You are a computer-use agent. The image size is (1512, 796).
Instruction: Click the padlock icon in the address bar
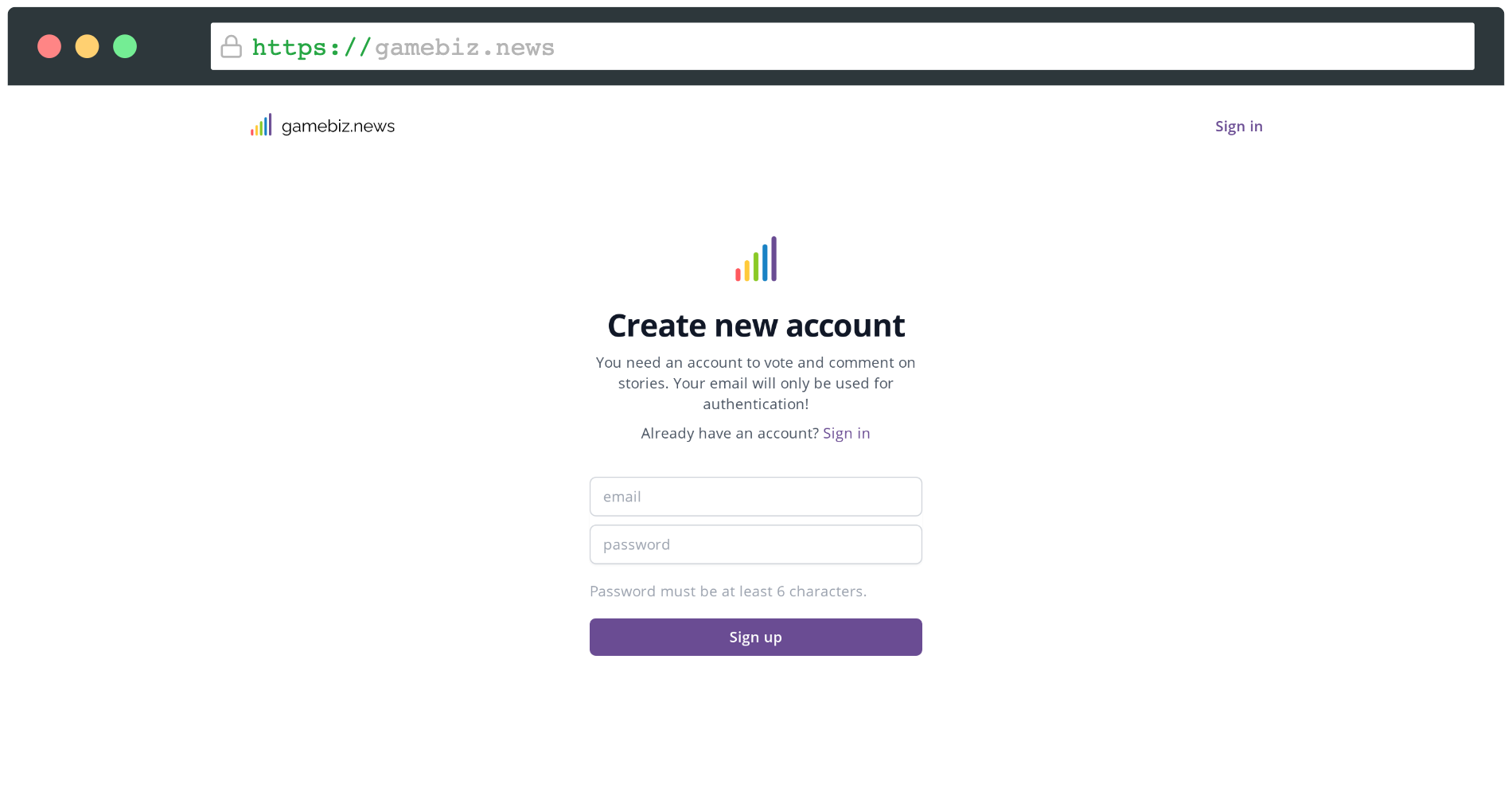(x=231, y=46)
